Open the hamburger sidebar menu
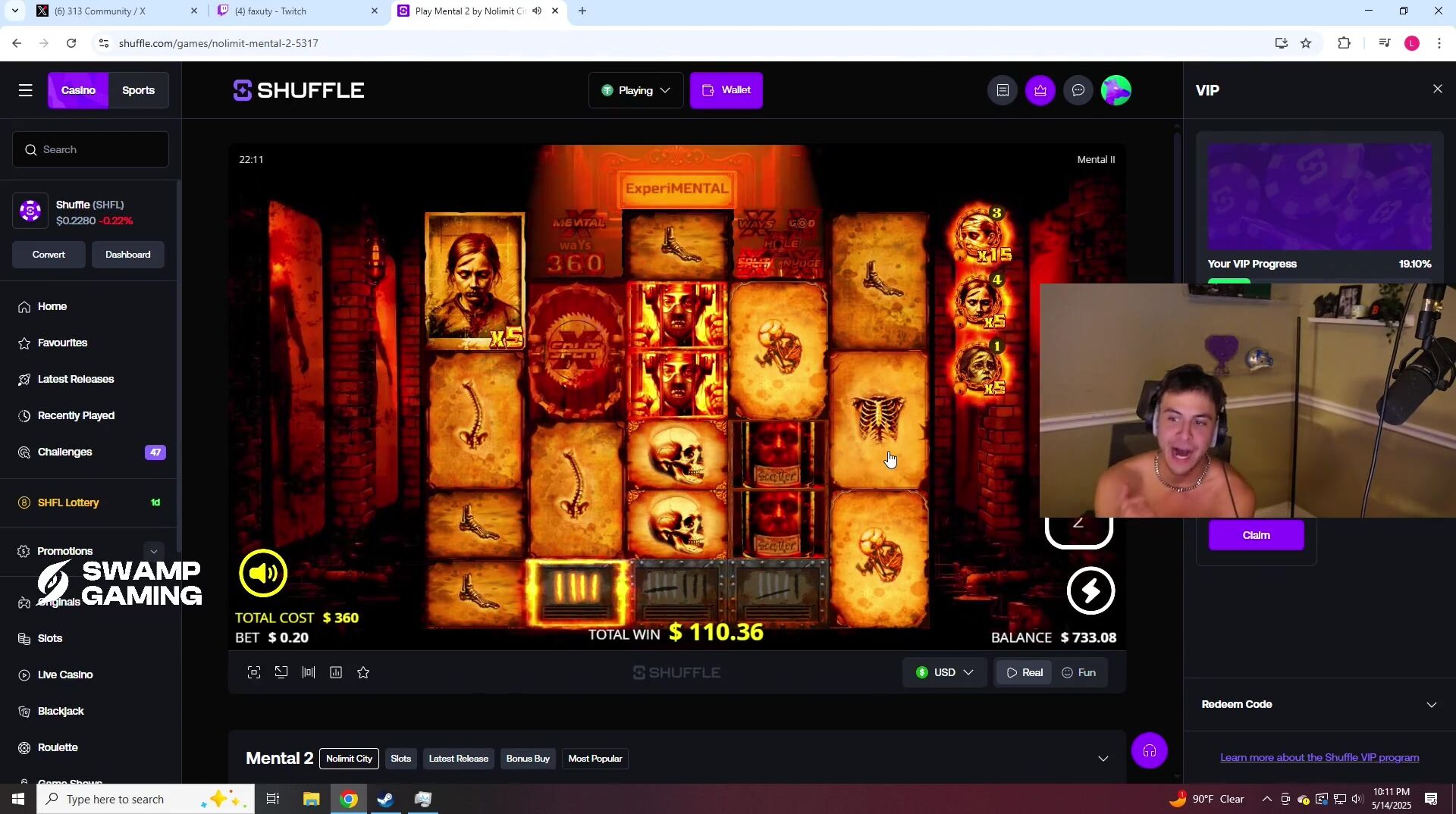Screen dimensions: 1456x814 (x=25, y=90)
